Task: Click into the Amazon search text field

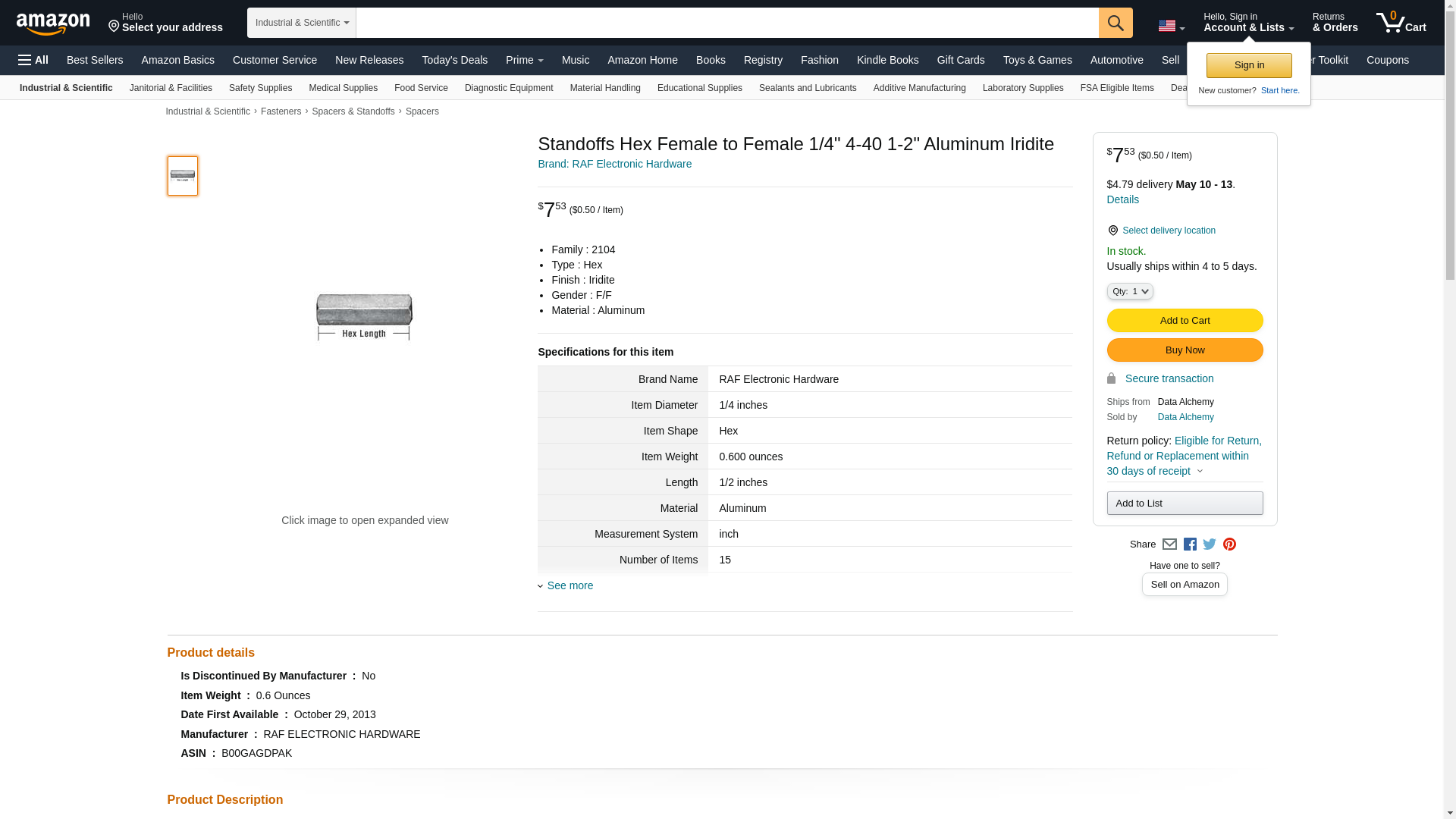Action: (726, 23)
